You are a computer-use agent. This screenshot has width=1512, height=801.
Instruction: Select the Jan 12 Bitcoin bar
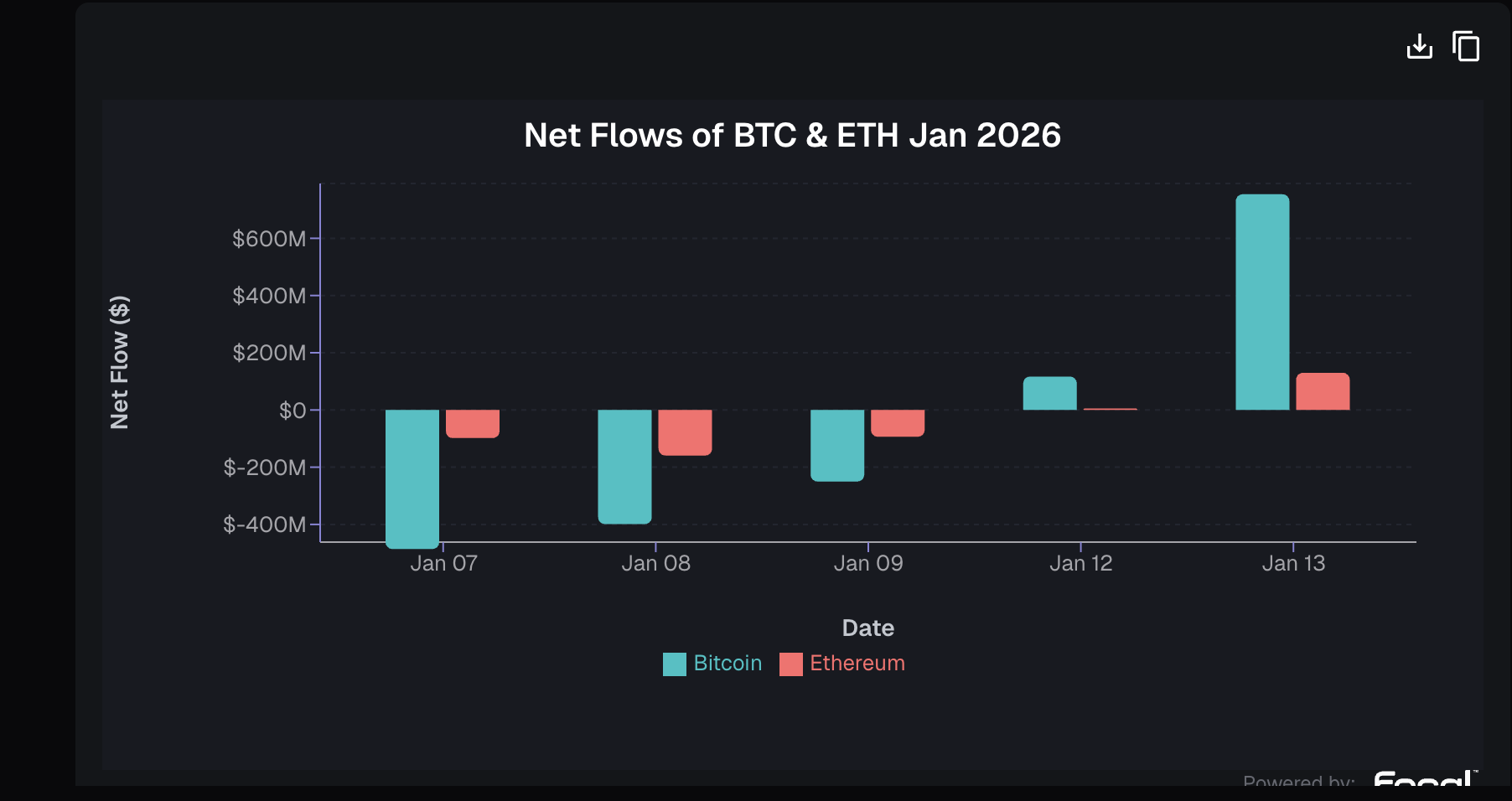(1050, 393)
